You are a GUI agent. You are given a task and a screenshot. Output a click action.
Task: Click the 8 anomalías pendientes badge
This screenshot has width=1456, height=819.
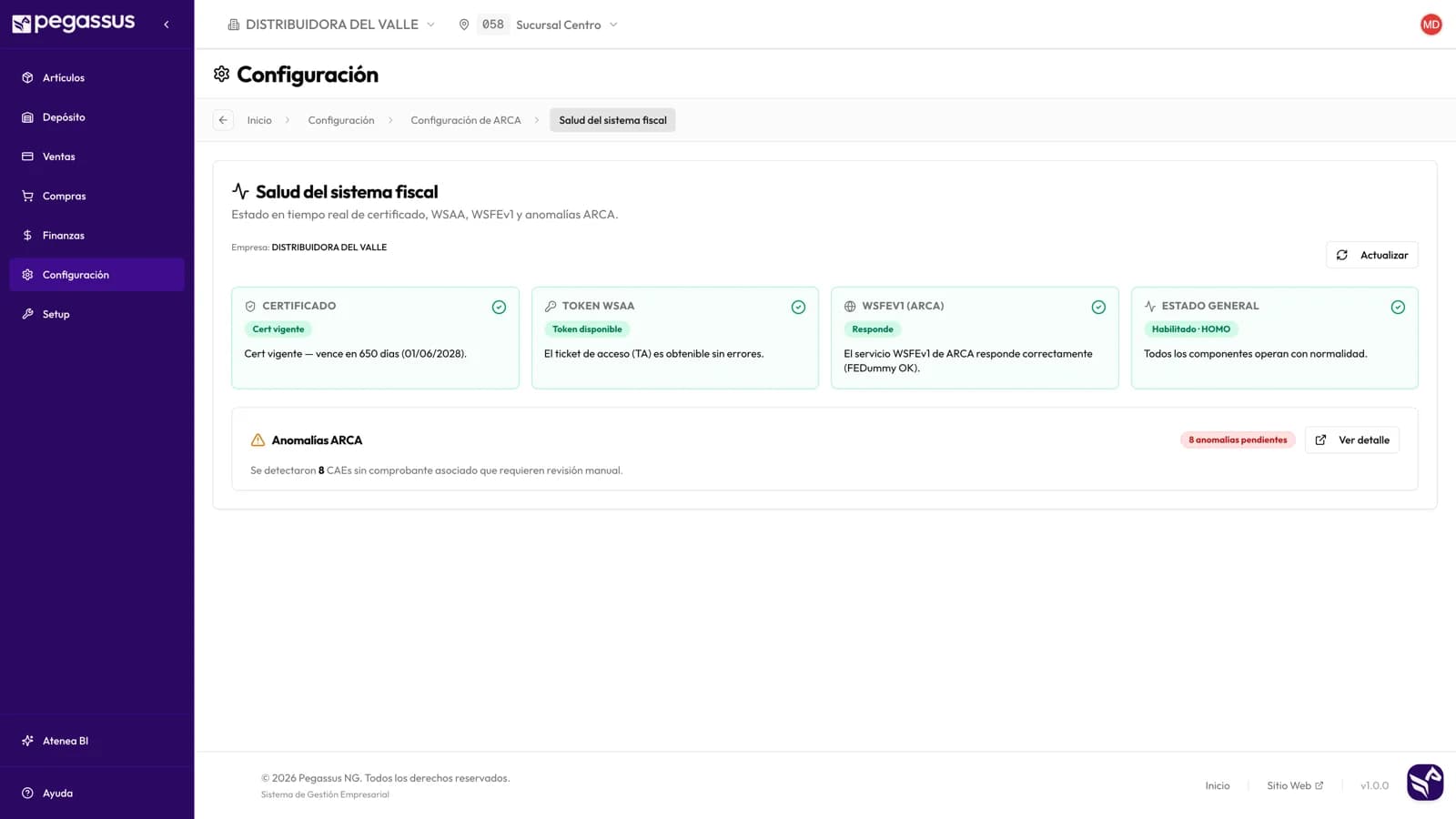(x=1238, y=440)
